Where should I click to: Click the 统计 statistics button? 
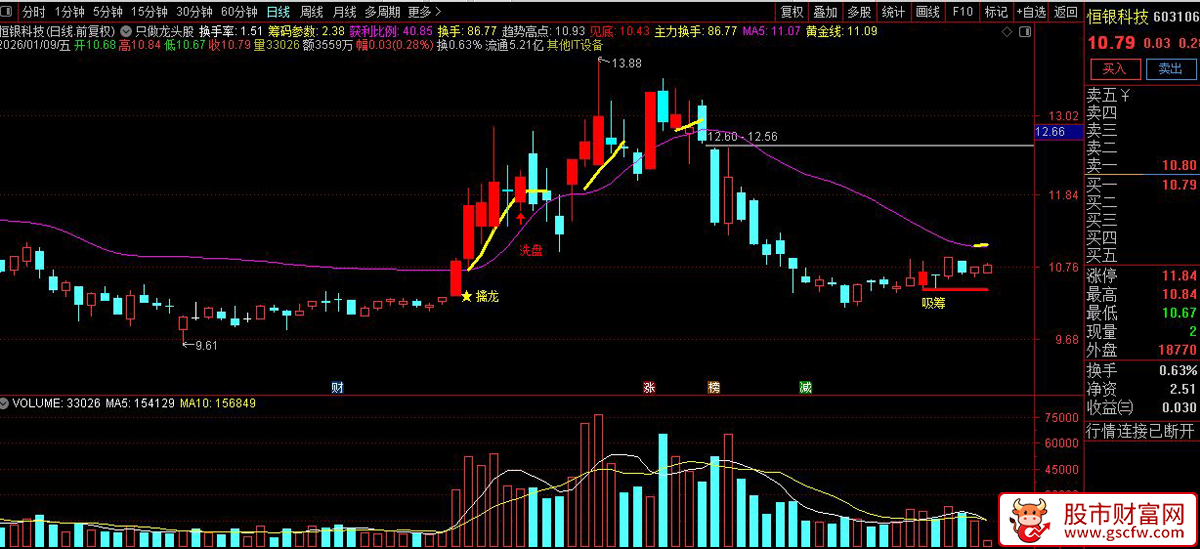[x=893, y=12]
